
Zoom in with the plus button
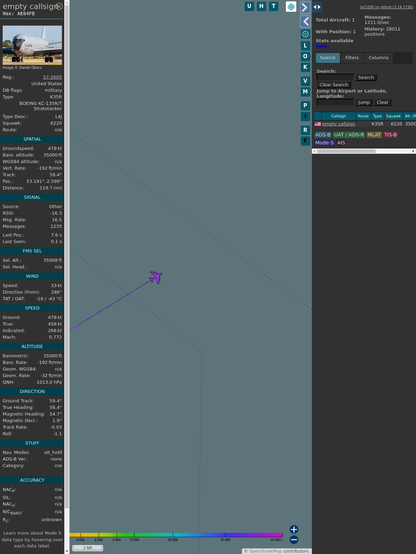[294, 529]
